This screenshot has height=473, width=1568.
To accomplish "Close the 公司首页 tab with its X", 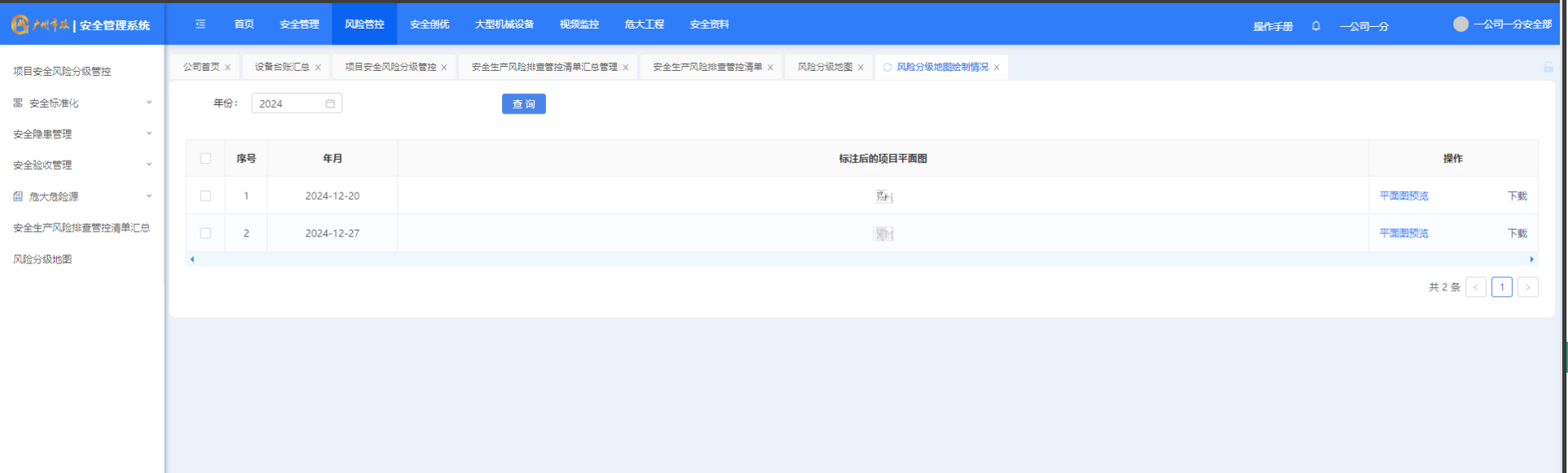I will [228, 68].
